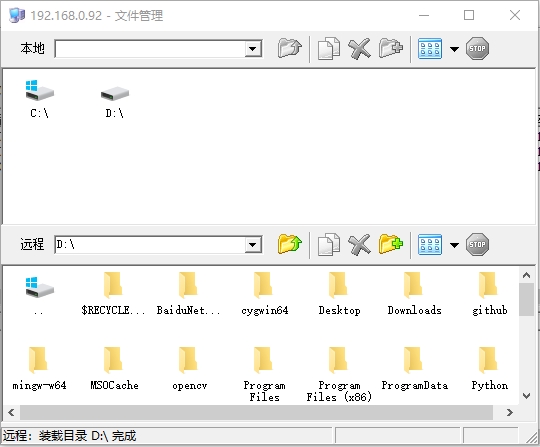Click the remote list scroll-down arrow
This screenshot has height=447, width=540.
tap(526, 396)
